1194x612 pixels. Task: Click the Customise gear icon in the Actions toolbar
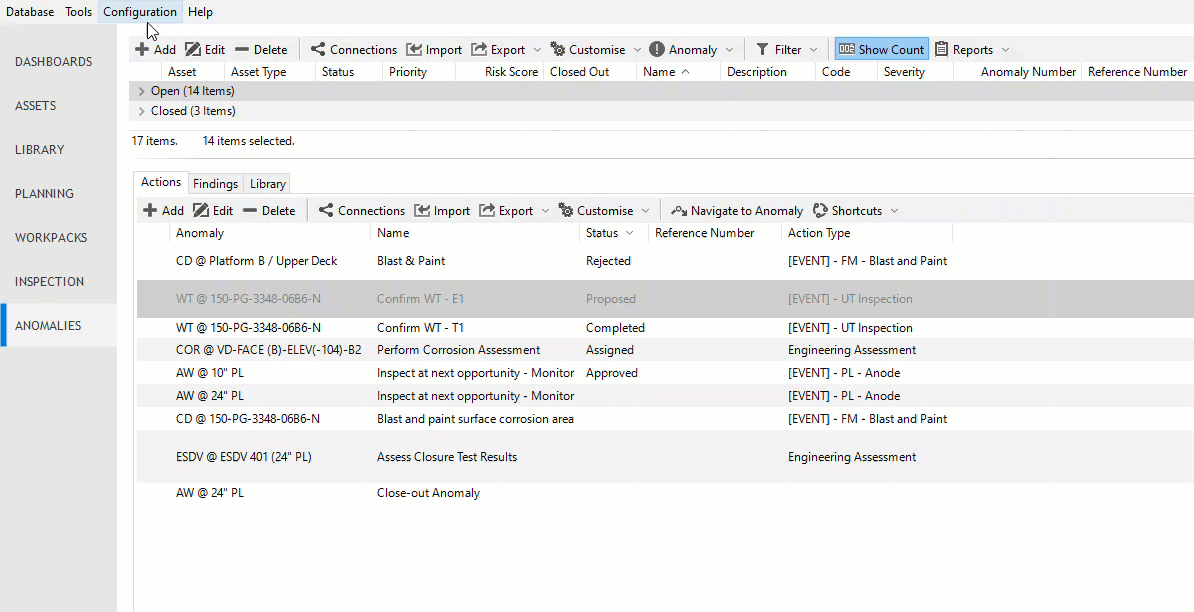[x=566, y=211]
